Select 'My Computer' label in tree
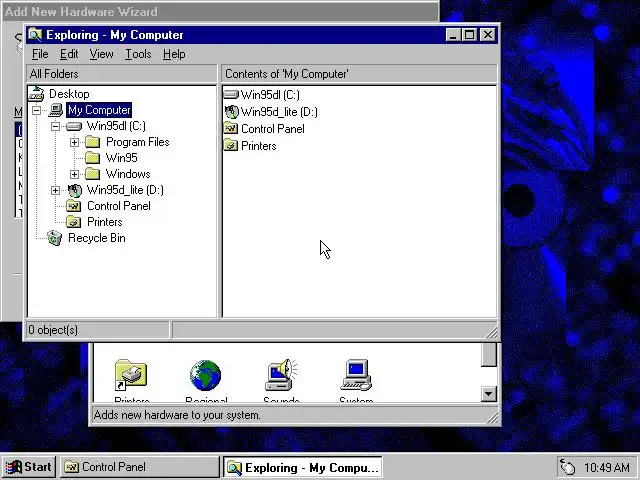The image size is (640, 480). (99, 110)
